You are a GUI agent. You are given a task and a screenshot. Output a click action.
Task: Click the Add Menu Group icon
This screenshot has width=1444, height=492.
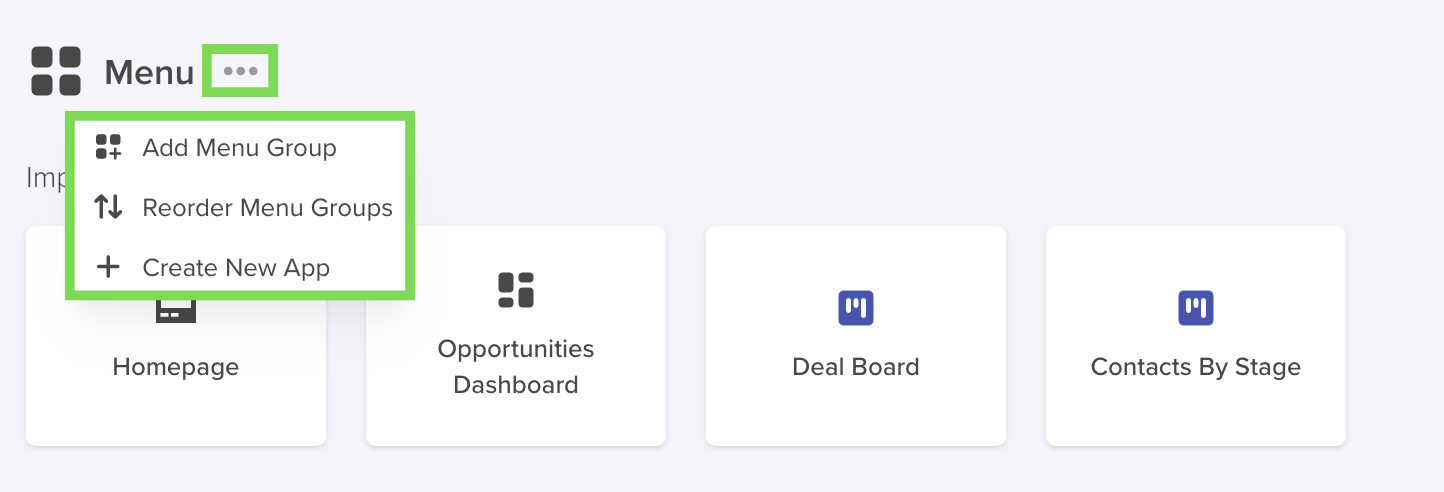click(x=108, y=148)
